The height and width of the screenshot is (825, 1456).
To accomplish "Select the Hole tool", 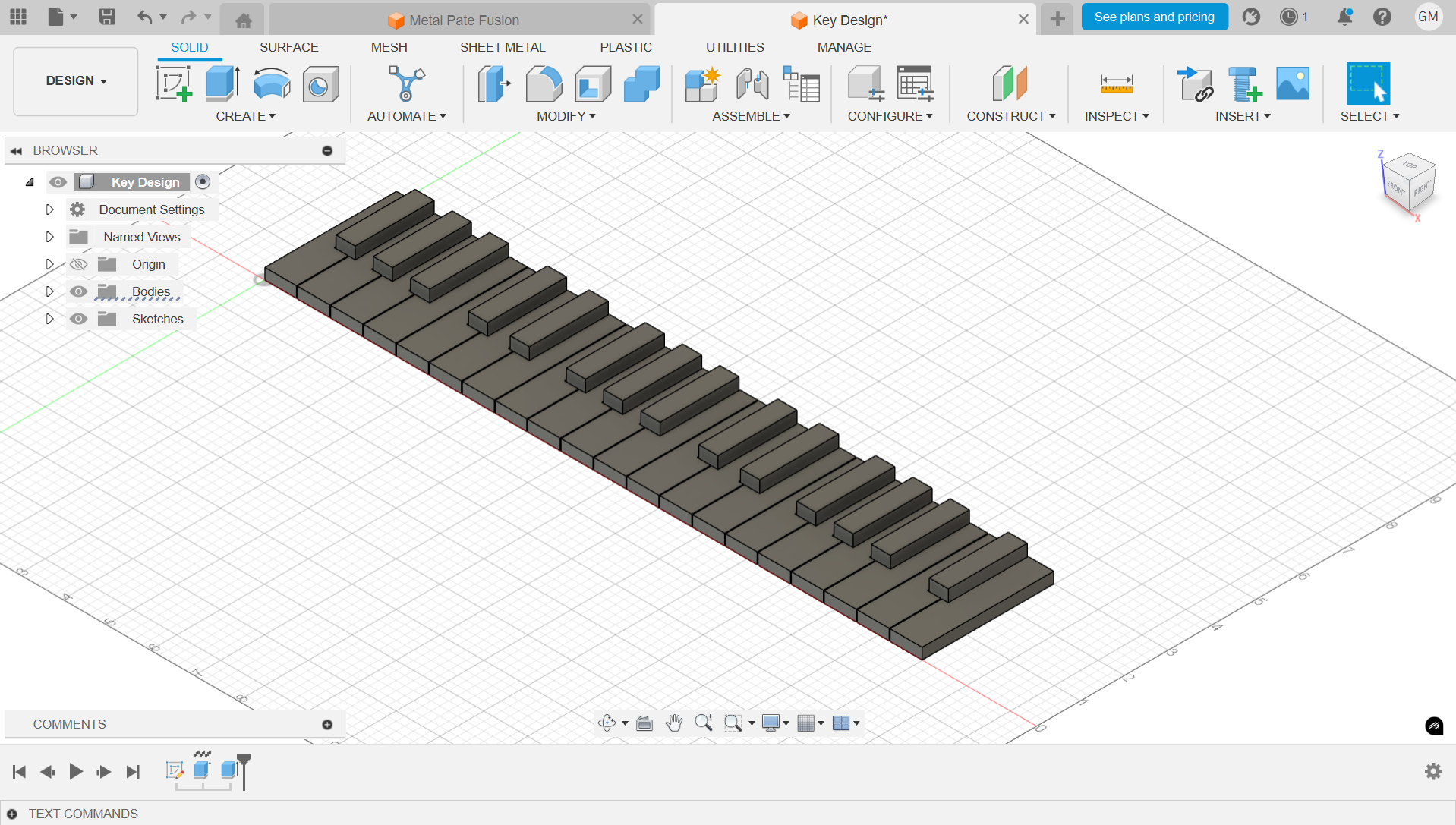I will pos(320,83).
